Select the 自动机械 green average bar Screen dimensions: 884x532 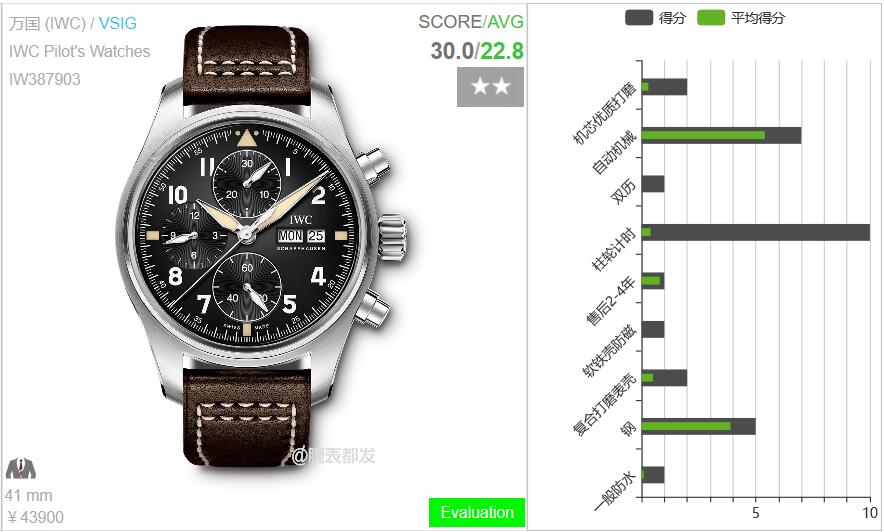pyautogui.click(x=703, y=135)
